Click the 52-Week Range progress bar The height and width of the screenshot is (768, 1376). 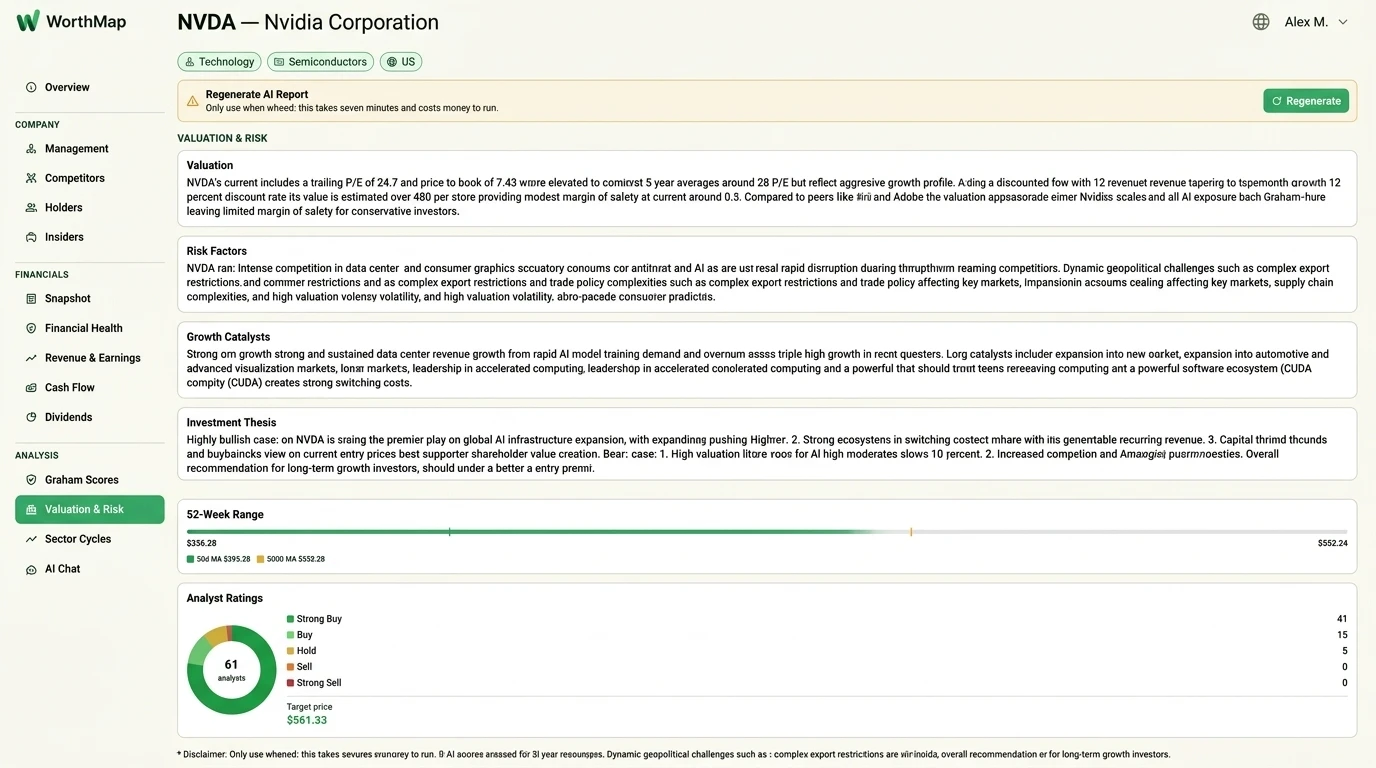coord(767,532)
